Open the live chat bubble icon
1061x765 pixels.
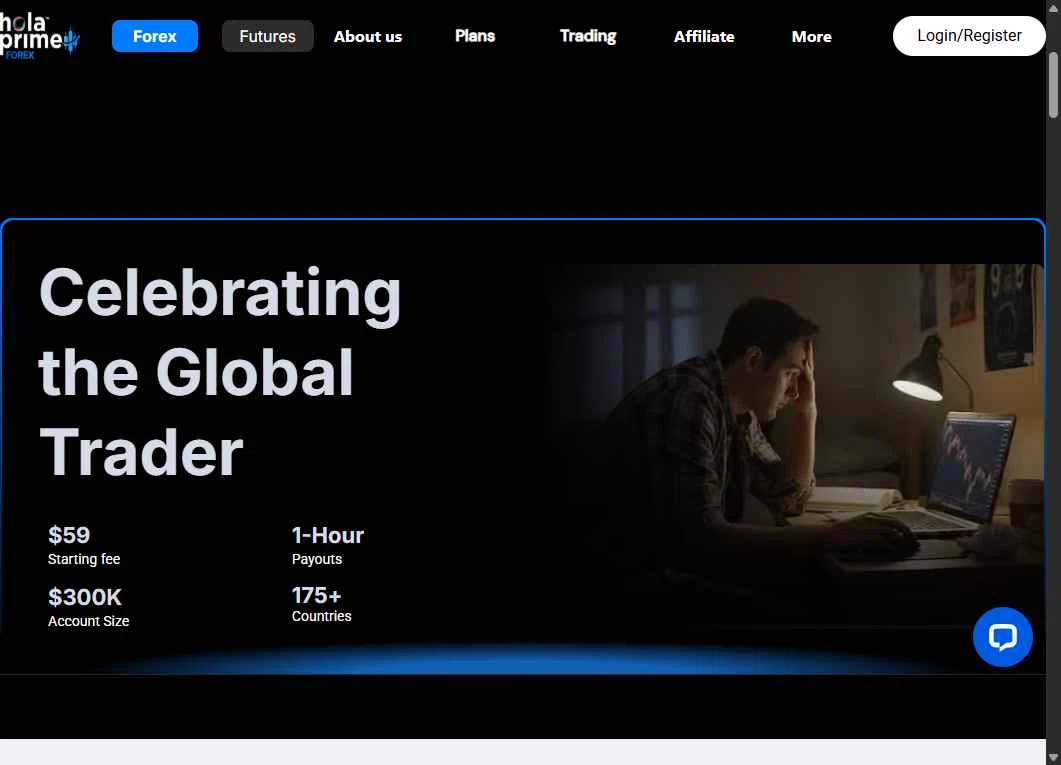[x=1002, y=636]
